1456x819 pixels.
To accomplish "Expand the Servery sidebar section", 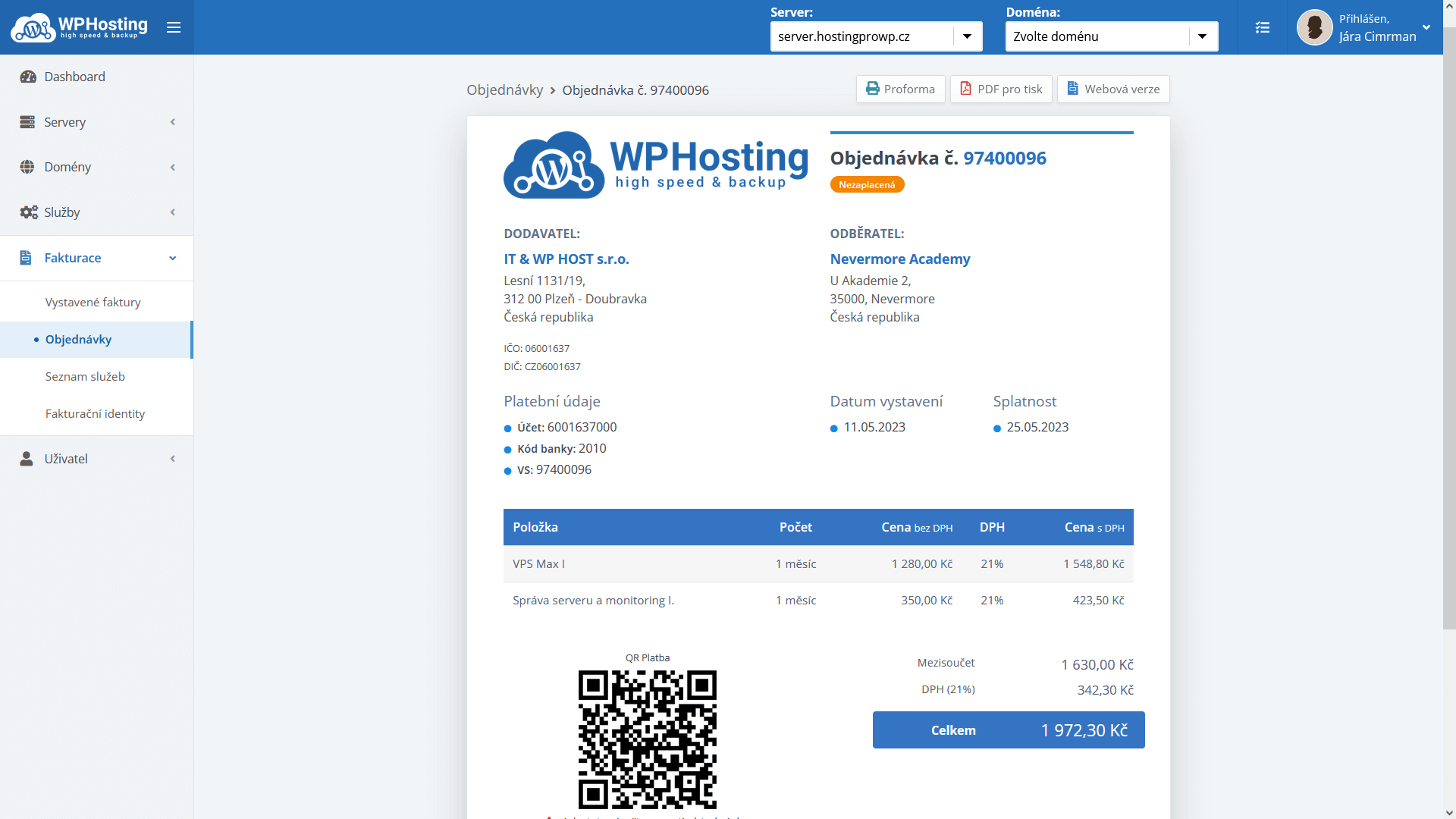I will 96,122.
